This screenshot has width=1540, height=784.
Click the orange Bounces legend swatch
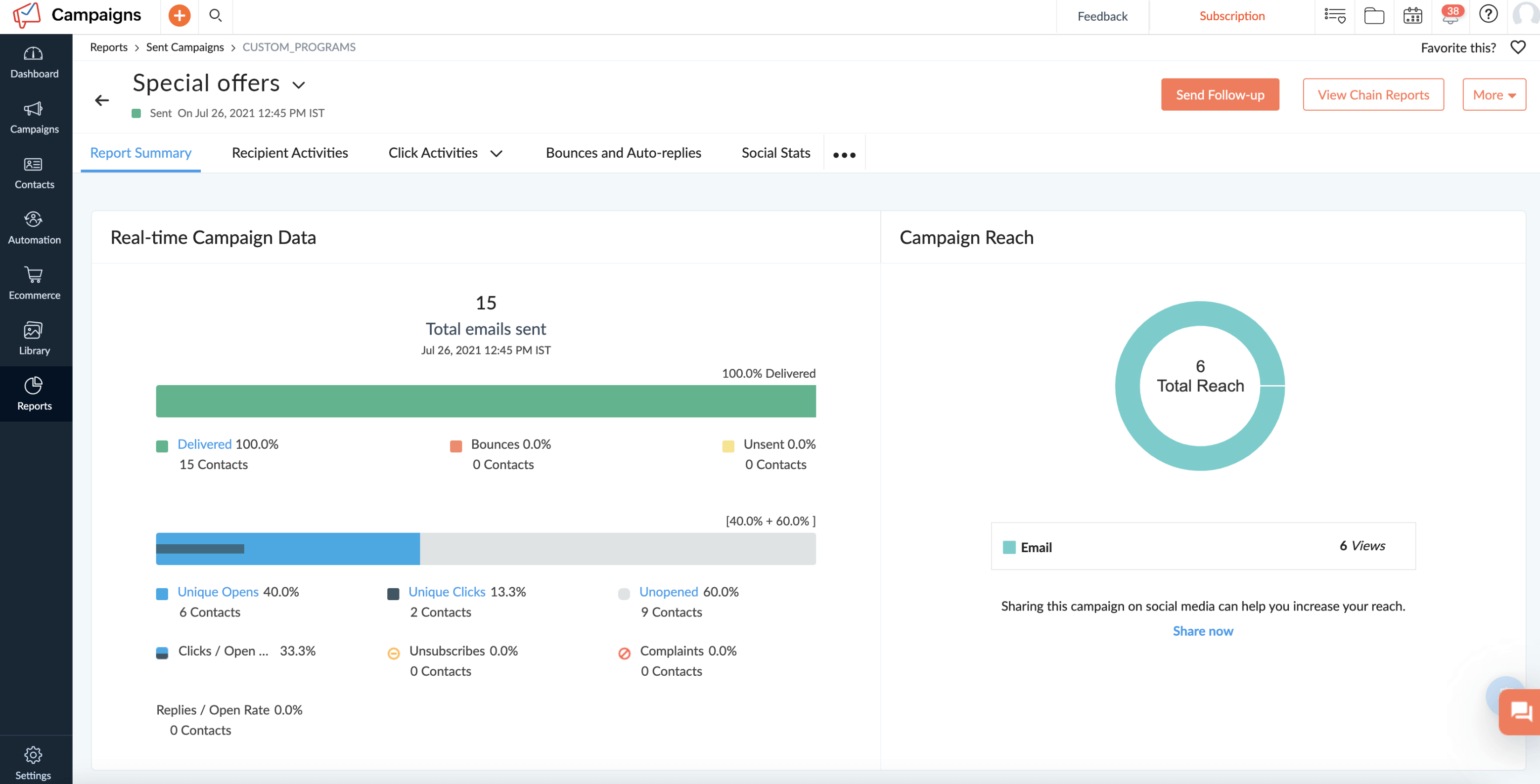pyautogui.click(x=456, y=446)
